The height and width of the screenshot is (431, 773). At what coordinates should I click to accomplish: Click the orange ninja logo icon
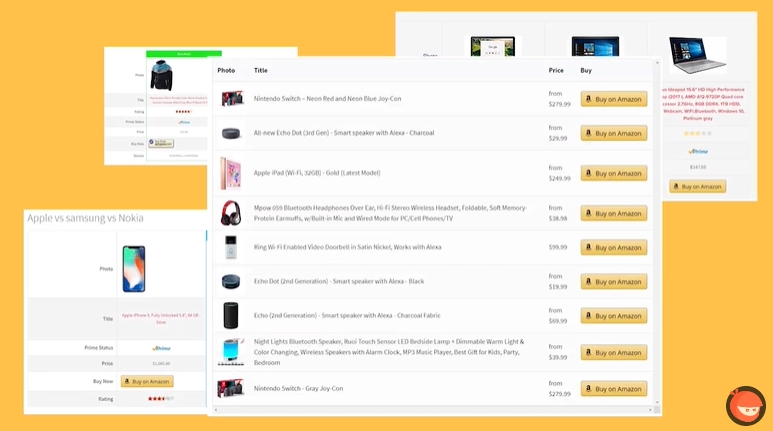(745, 406)
